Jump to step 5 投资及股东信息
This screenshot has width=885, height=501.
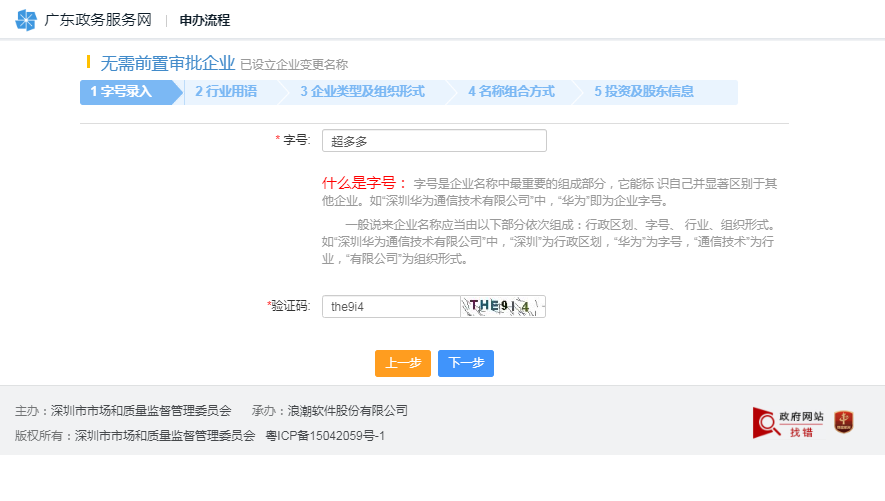[x=644, y=92]
